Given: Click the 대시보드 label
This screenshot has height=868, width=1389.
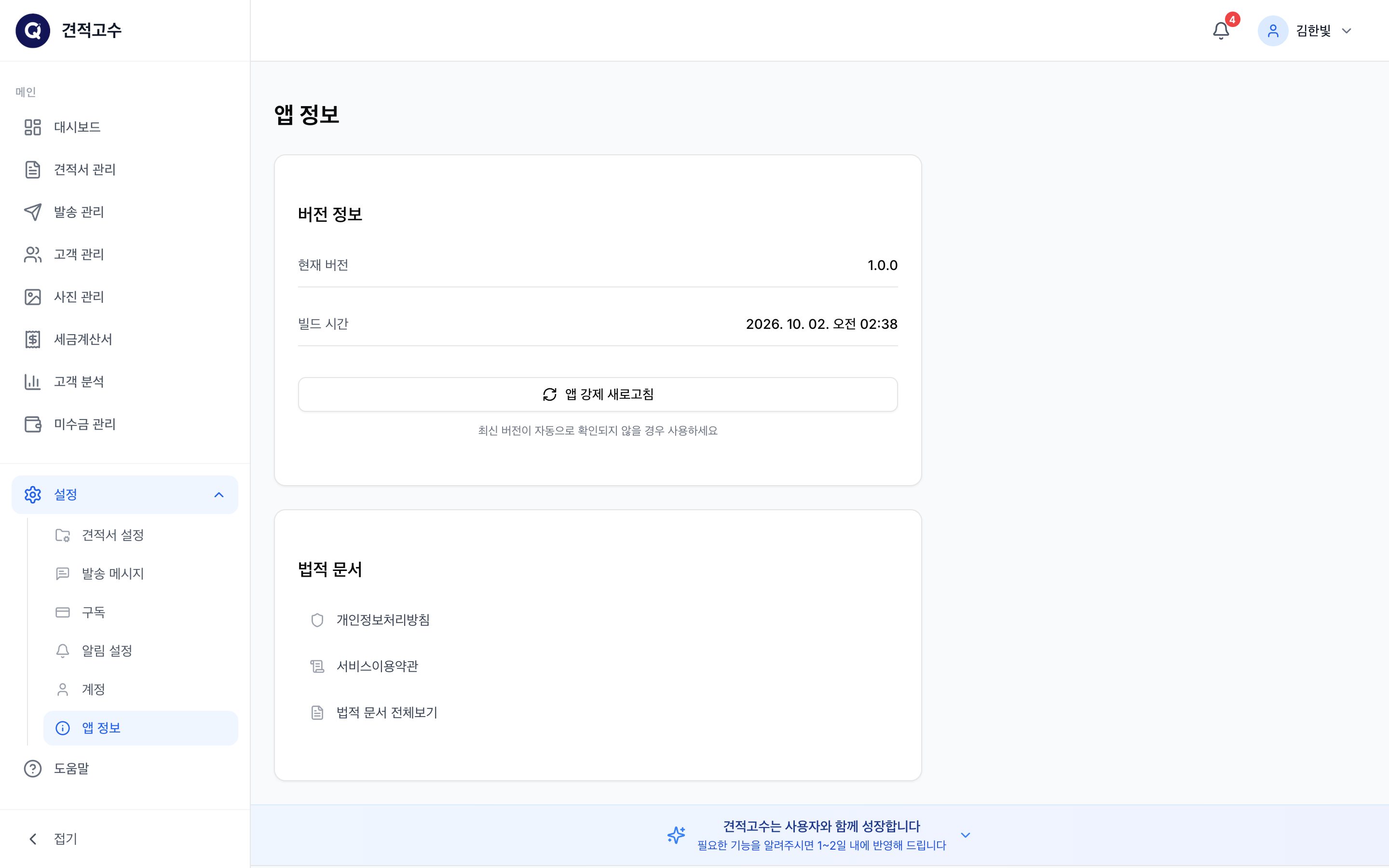Looking at the screenshot, I should (77, 127).
